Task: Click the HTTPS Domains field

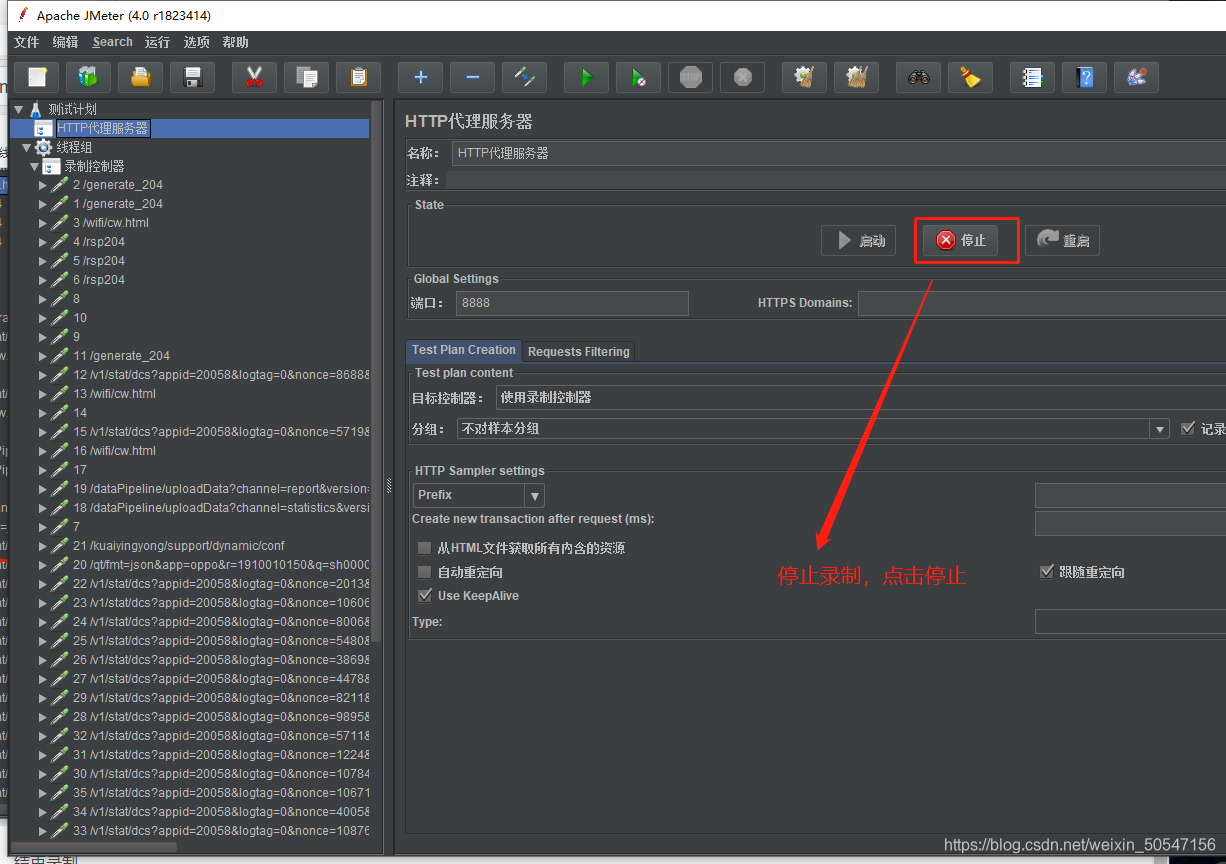Action: point(1042,303)
